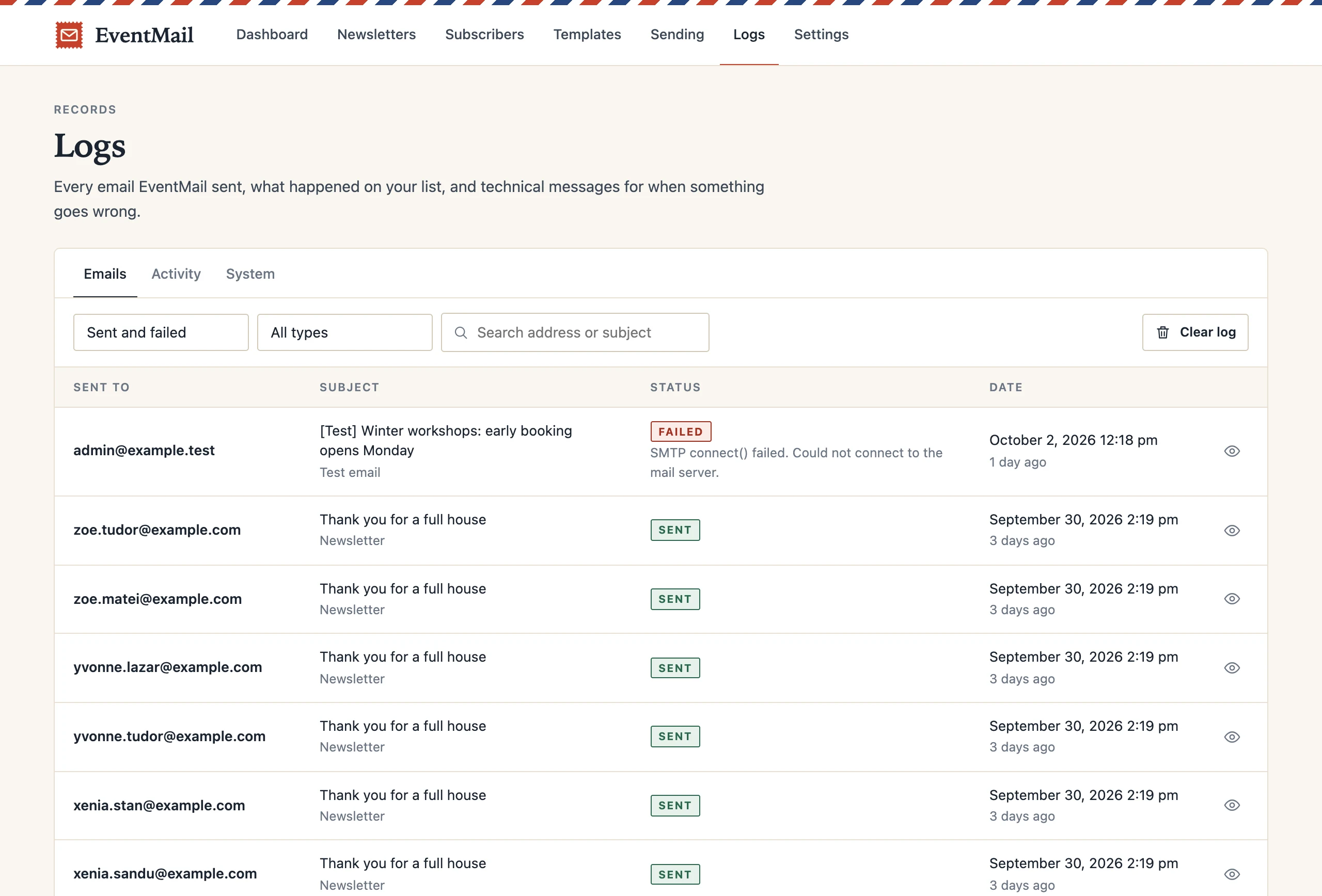Image resolution: width=1322 pixels, height=896 pixels.
Task: Click the magnifier icon in search box
Action: pos(461,332)
